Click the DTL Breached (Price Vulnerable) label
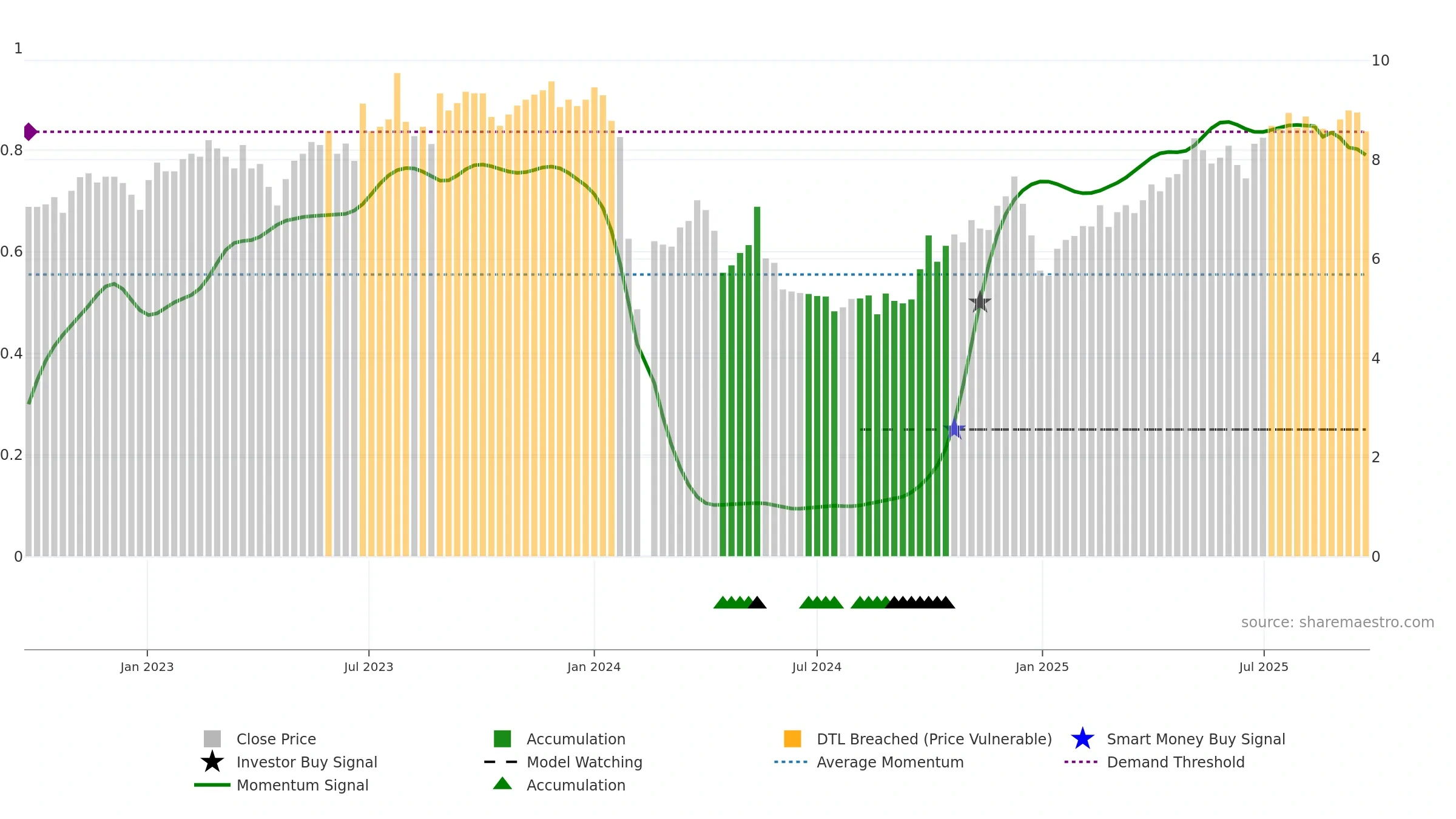 (934, 739)
